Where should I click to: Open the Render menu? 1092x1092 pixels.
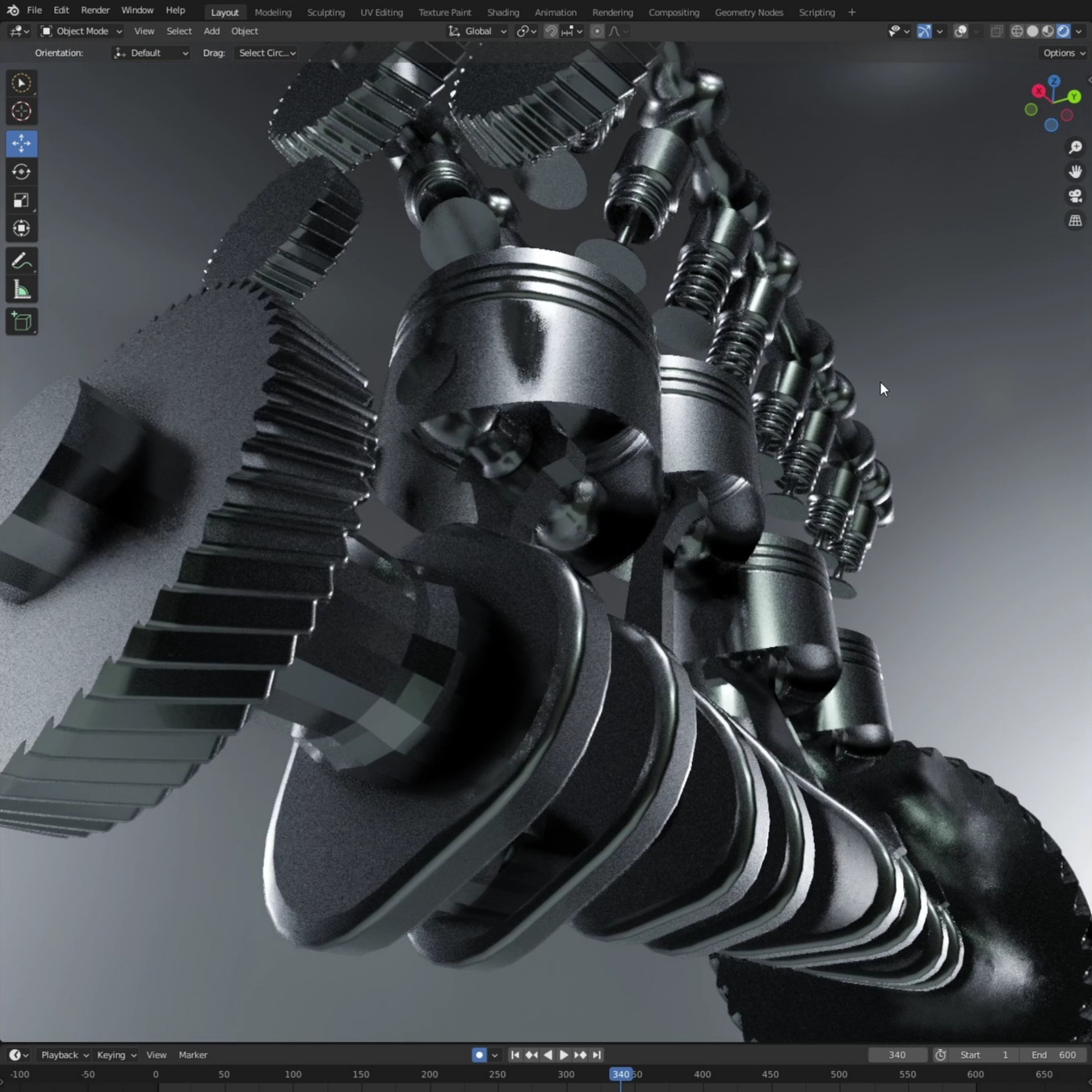point(95,10)
